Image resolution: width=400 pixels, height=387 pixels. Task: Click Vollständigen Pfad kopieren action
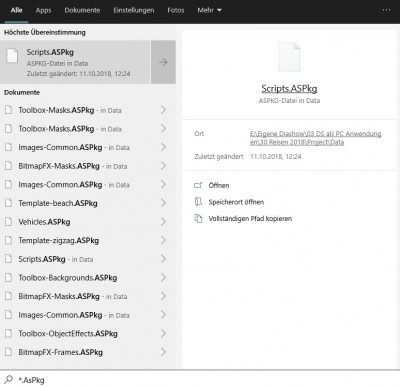[250, 219]
